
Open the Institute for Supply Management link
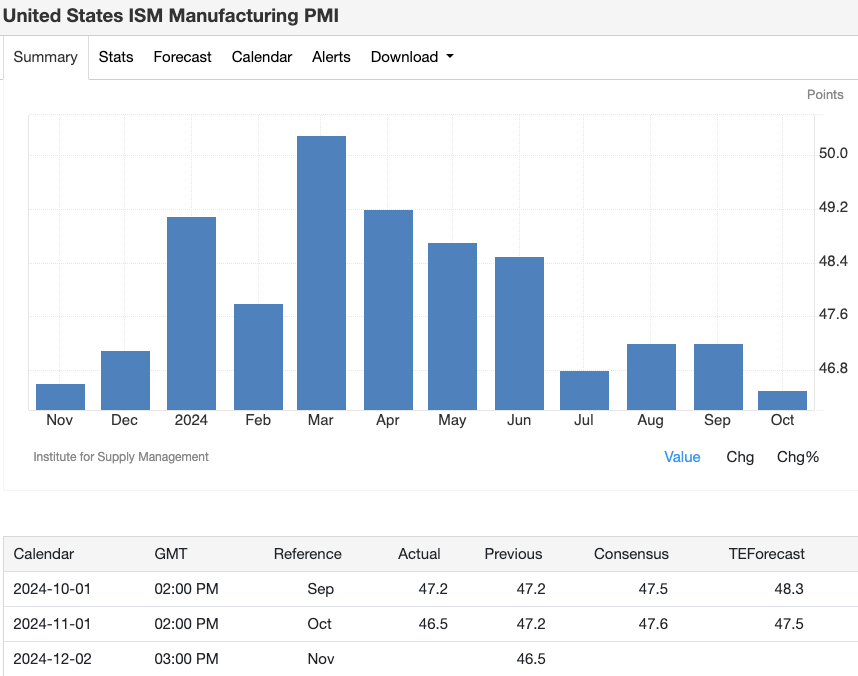coord(120,457)
